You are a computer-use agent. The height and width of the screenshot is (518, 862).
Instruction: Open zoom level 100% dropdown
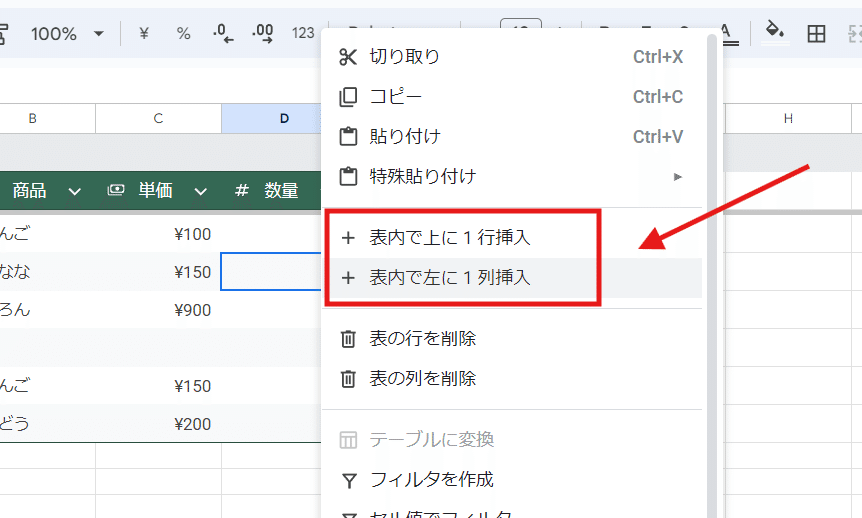pyautogui.click(x=67, y=34)
